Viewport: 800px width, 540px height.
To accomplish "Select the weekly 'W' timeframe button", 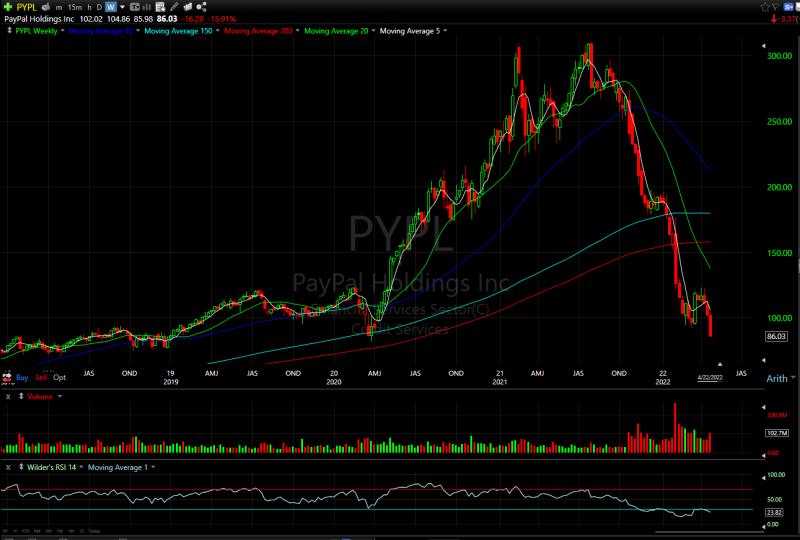I will 111,7.
